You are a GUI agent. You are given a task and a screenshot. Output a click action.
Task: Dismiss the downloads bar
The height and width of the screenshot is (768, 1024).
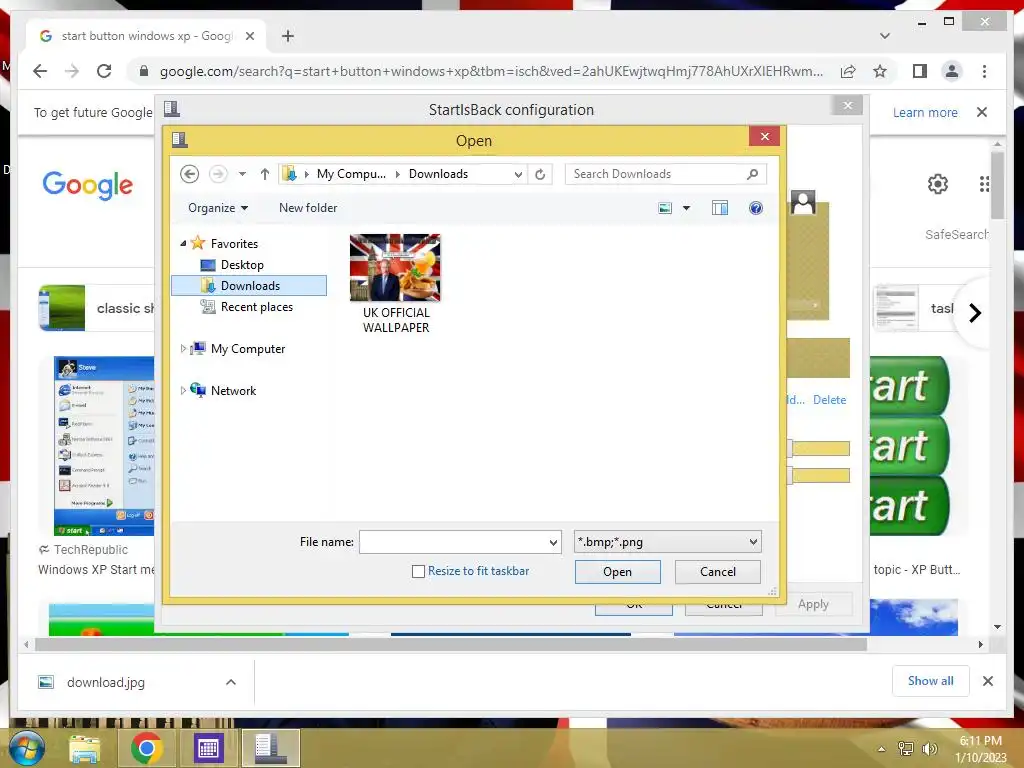(x=987, y=681)
